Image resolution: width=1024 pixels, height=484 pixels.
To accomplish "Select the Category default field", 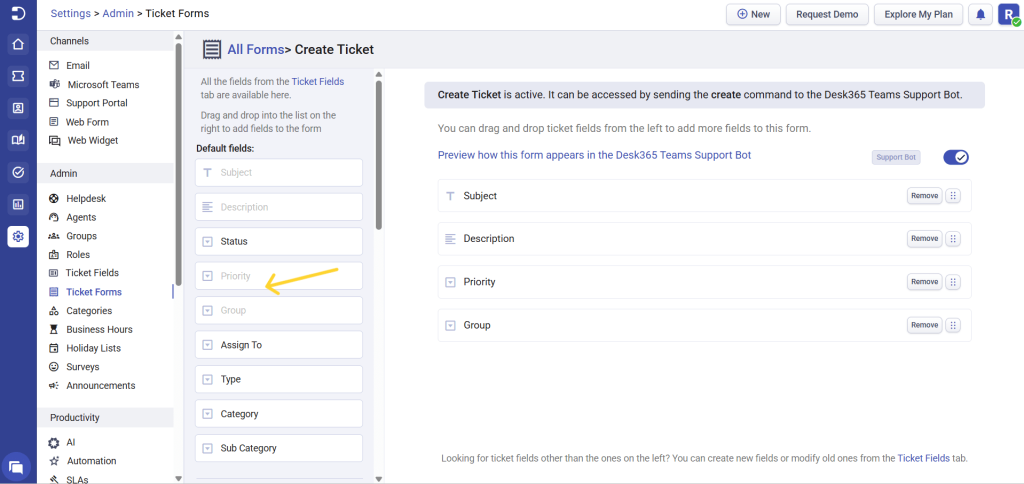I will [278, 414].
